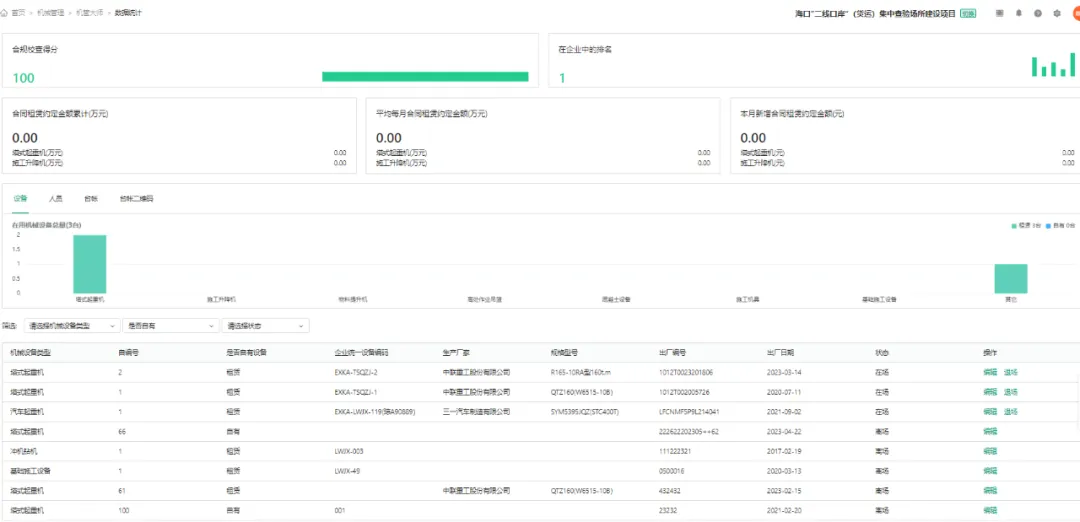
Task: Click the 出厂编号 column header
Action: click(673, 353)
